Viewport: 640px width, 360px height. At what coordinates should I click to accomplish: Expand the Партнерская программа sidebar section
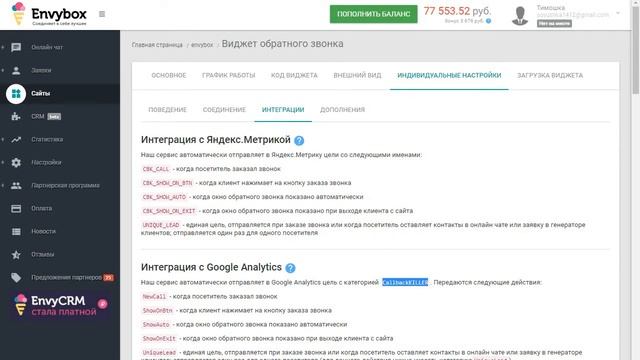coord(2,186)
